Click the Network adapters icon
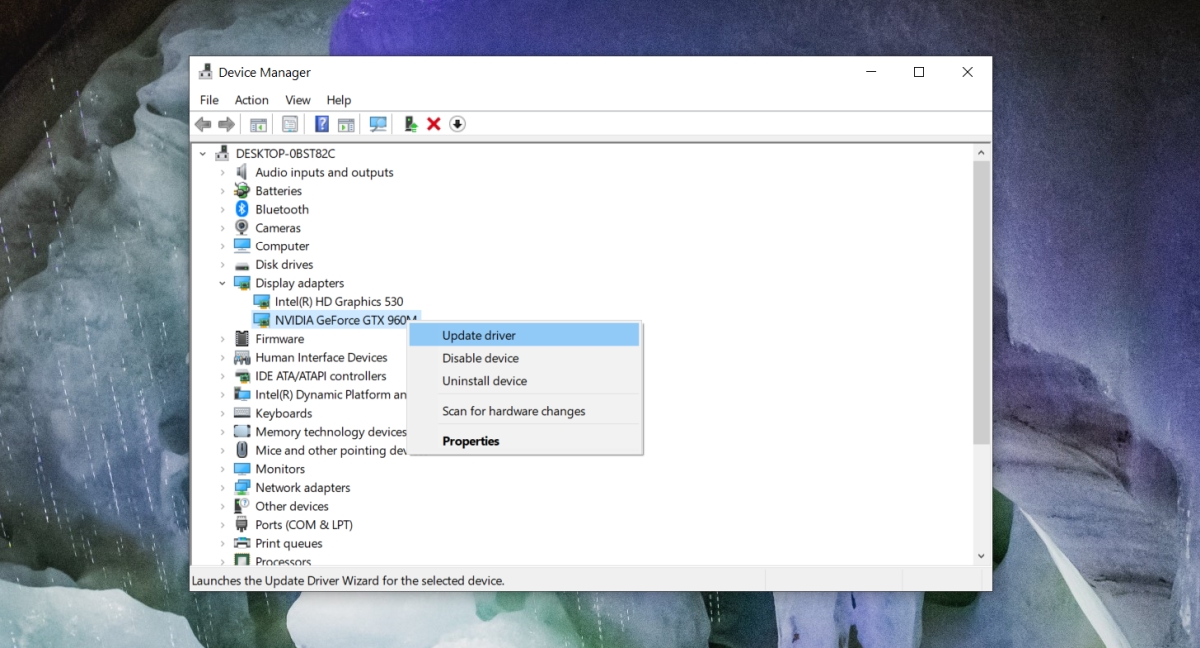1200x648 pixels. [x=242, y=488]
